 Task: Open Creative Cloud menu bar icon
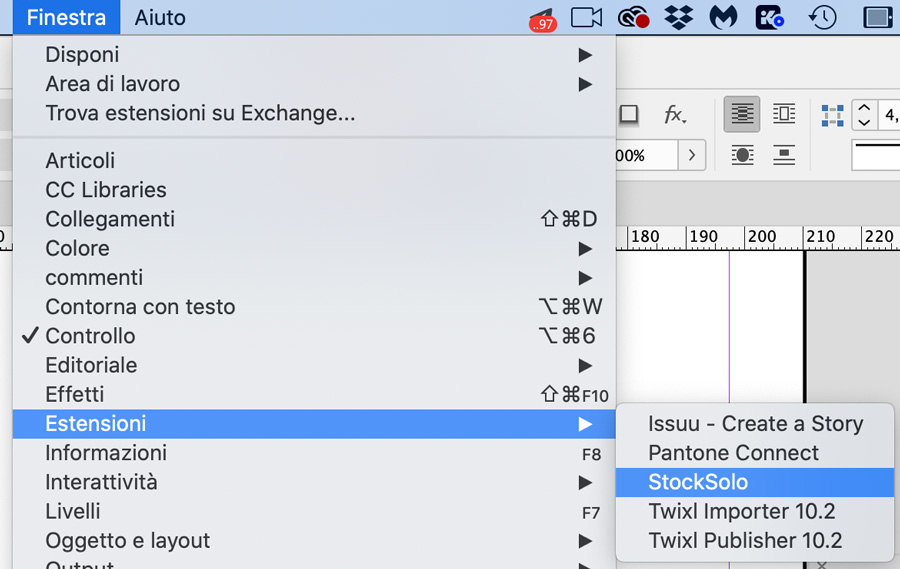click(x=634, y=18)
